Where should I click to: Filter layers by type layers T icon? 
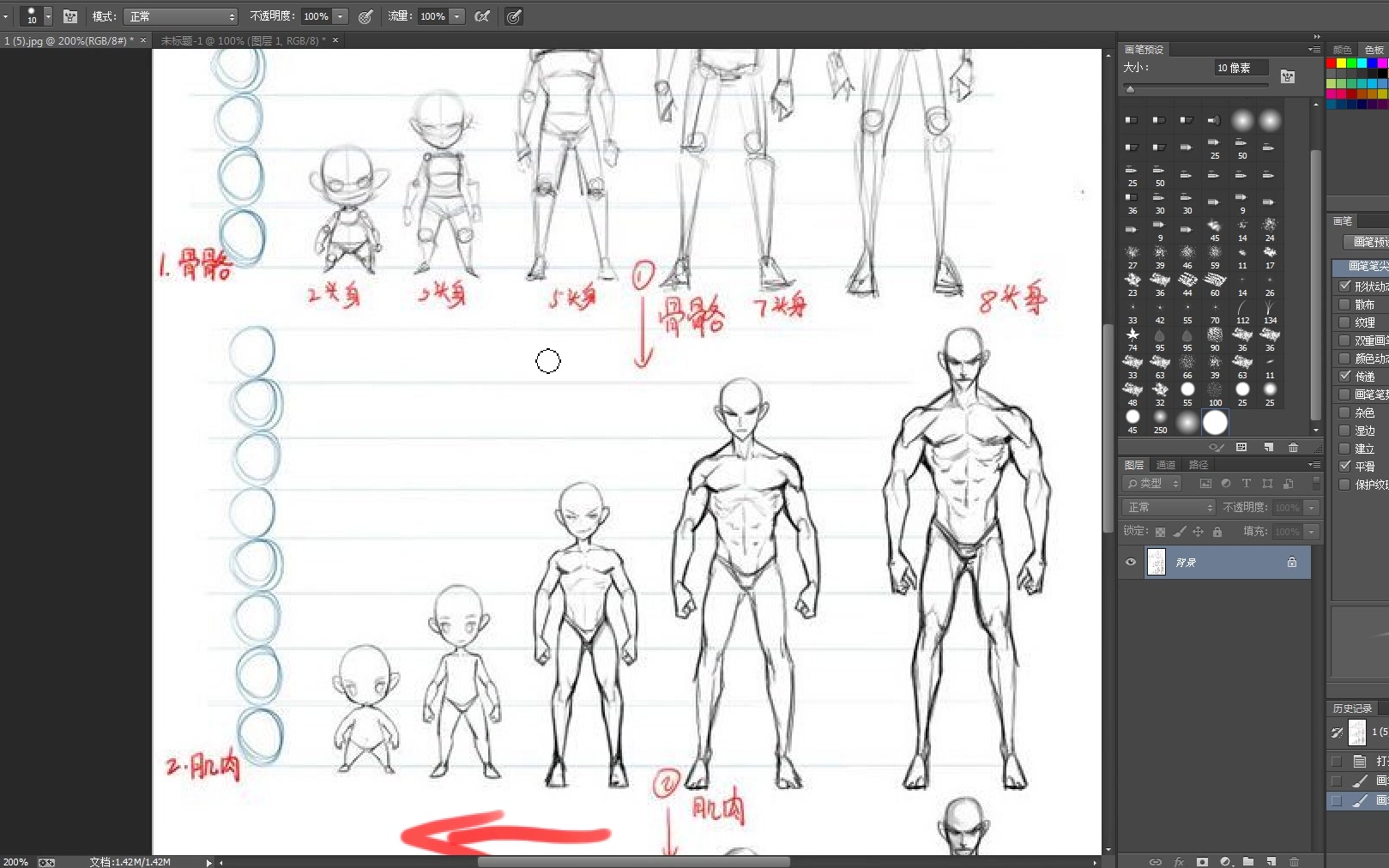pos(1246,484)
